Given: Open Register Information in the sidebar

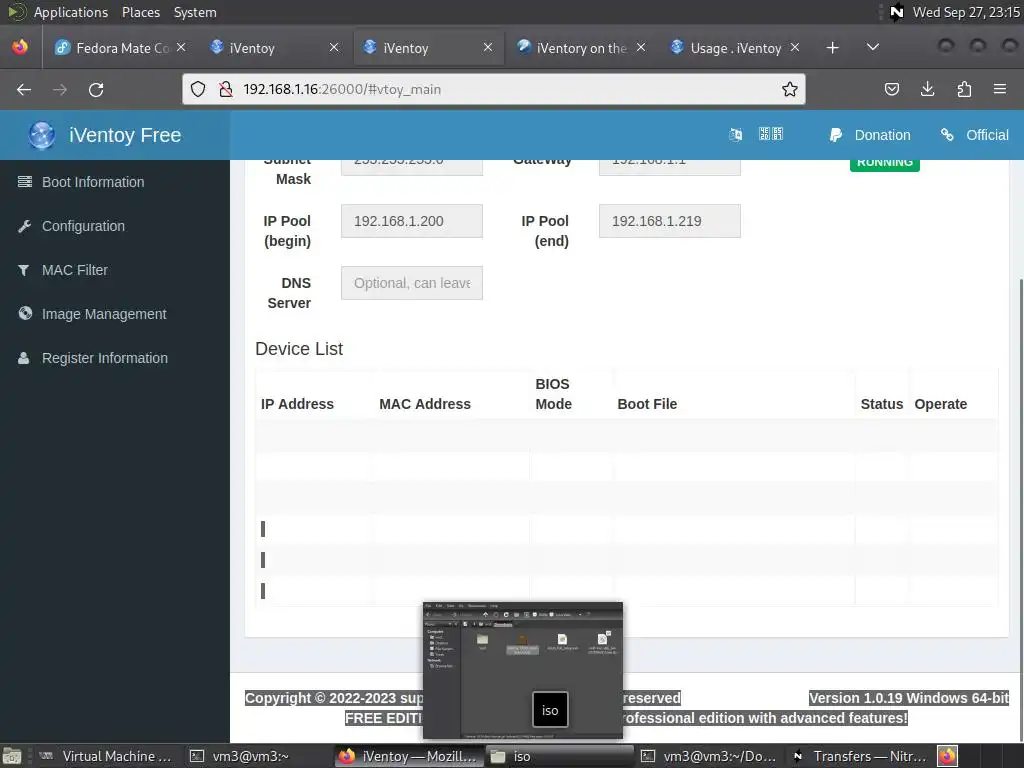Looking at the screenshot, I should [x=104, y=358].
